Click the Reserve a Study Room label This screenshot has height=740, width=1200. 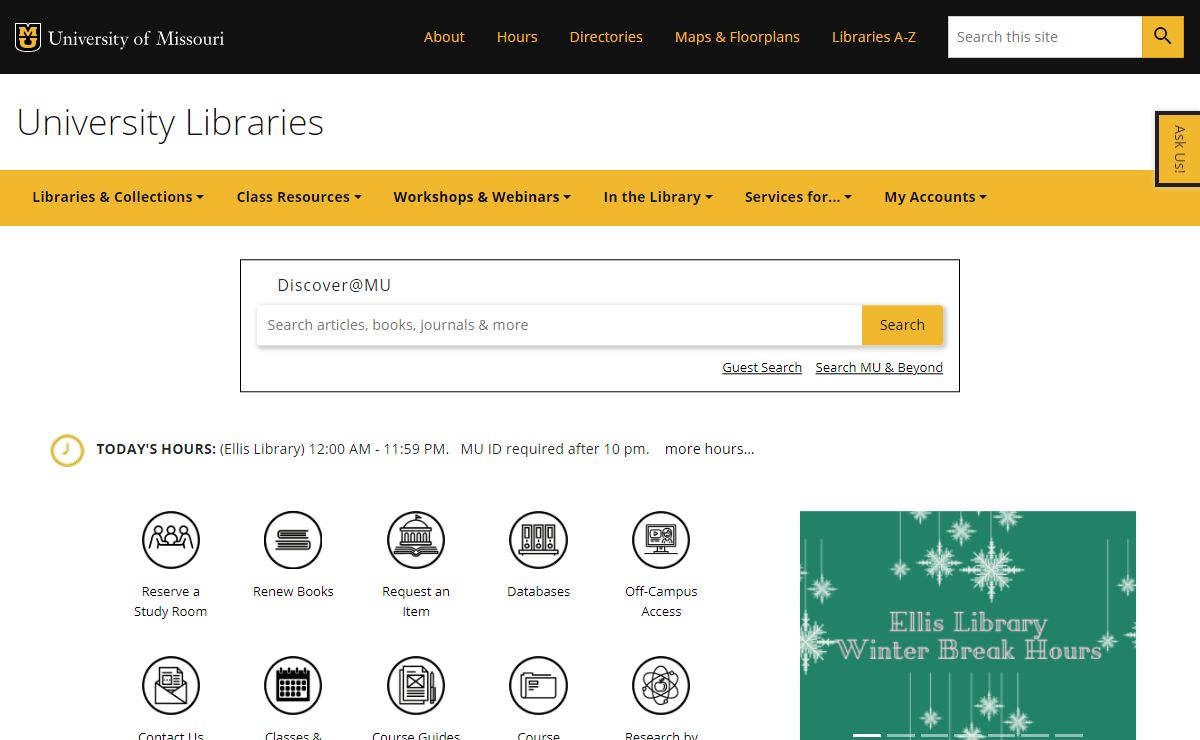tap(171, 601)
